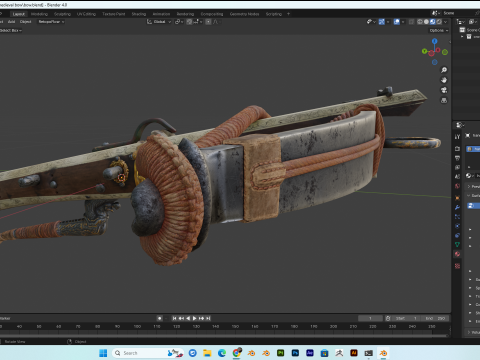Open the Render properties tab icon
The image size is (480, 360).
tap(457, 148)
